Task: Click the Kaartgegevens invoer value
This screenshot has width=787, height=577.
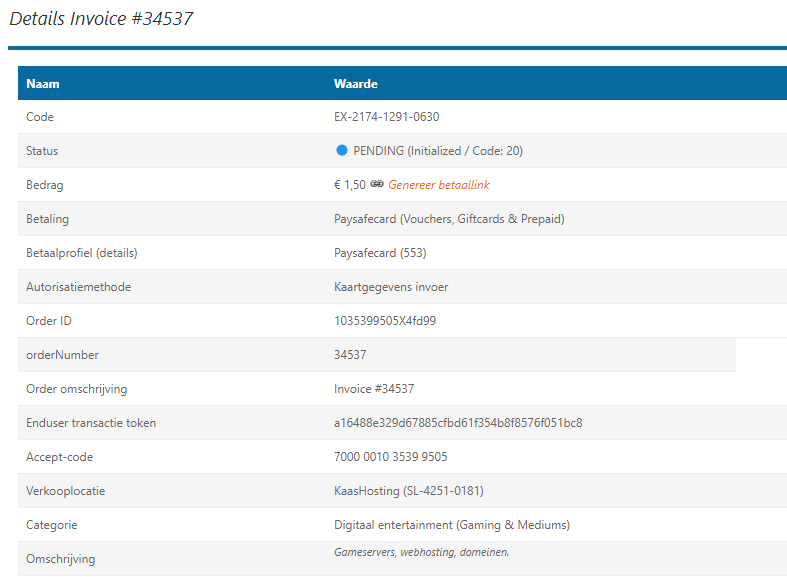Action: (x=391, y=287)
